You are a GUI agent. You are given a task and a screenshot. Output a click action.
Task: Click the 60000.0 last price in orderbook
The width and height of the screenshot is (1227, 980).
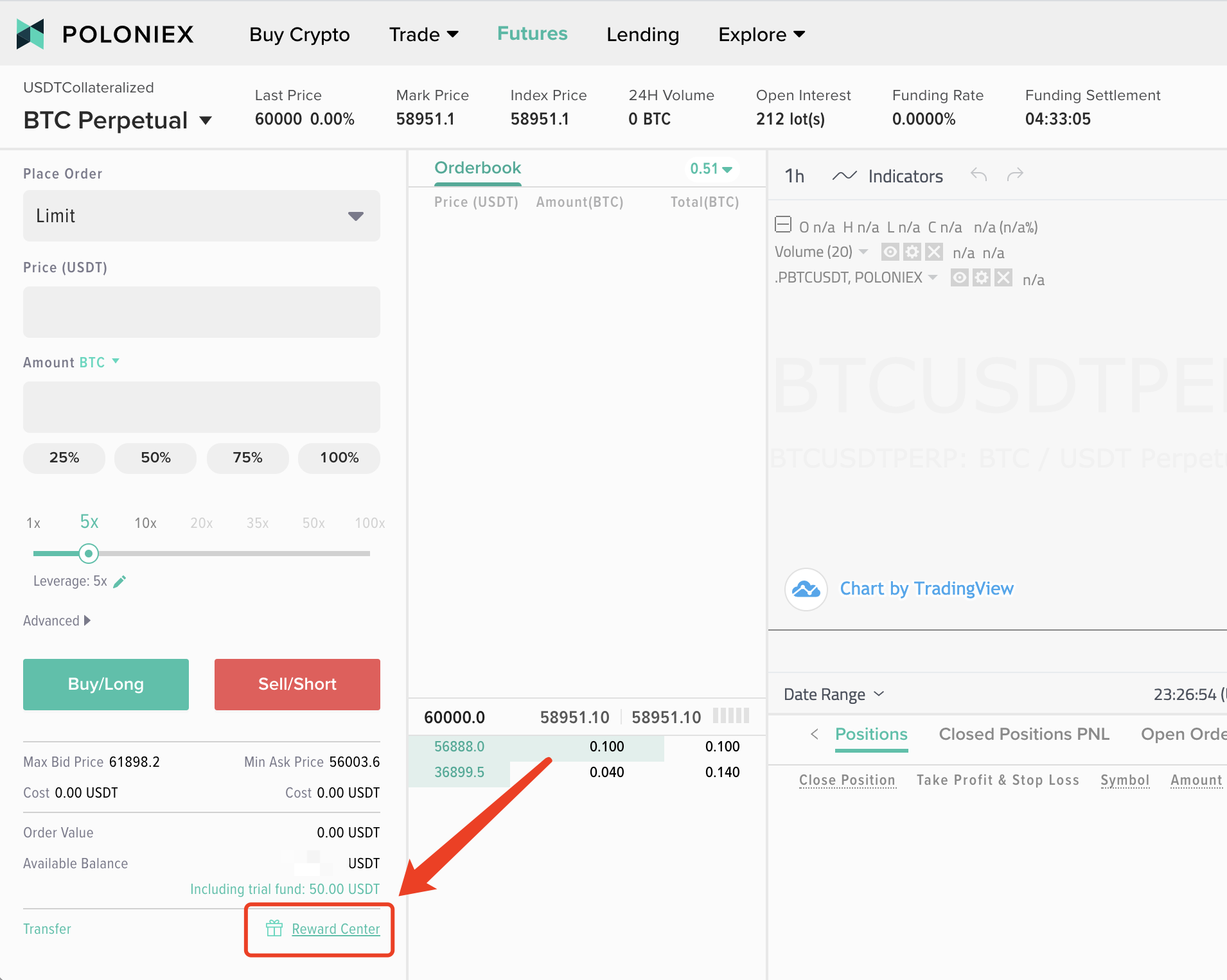point(455,717)
